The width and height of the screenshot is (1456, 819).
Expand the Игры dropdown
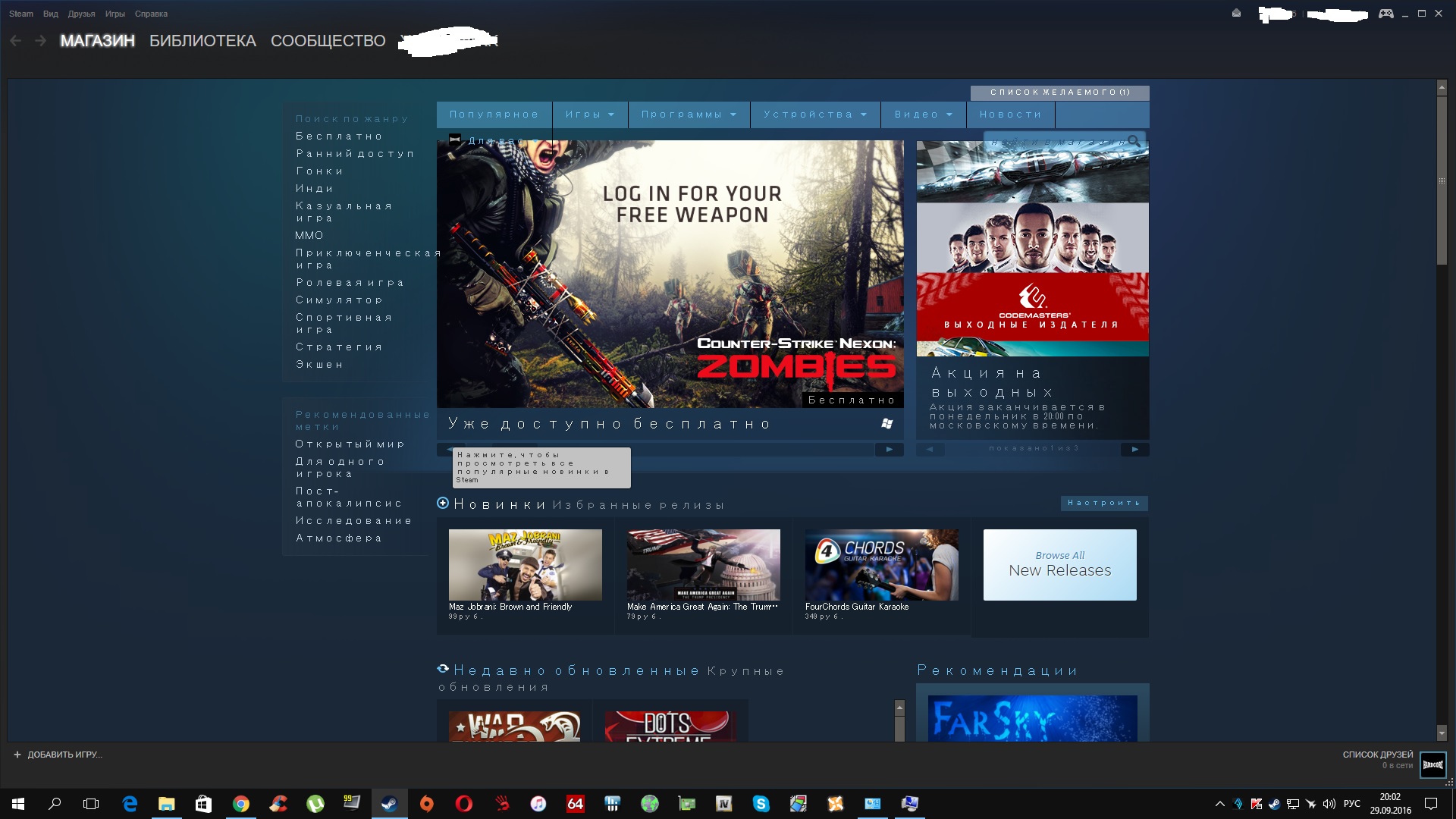pyautogui.click(x=589, y=115)
